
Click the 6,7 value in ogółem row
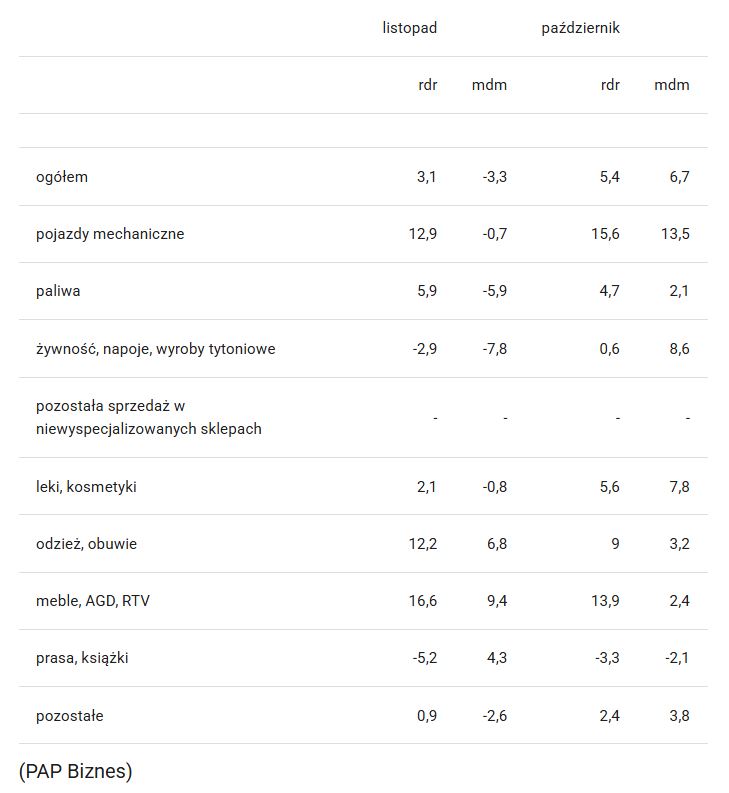coord(679,177)
